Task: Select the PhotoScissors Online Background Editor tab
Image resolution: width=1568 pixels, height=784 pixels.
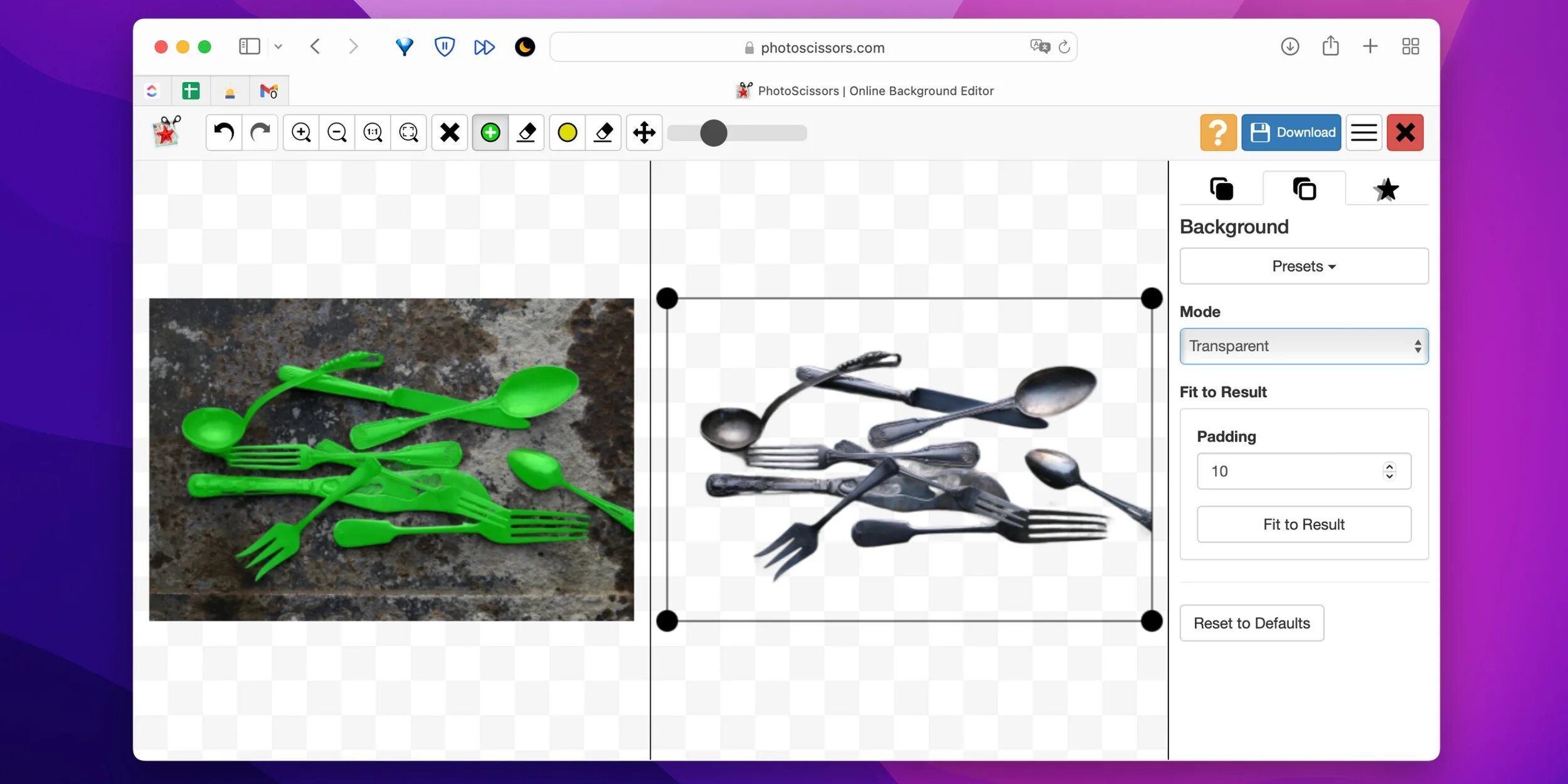Action: [865, 91]
